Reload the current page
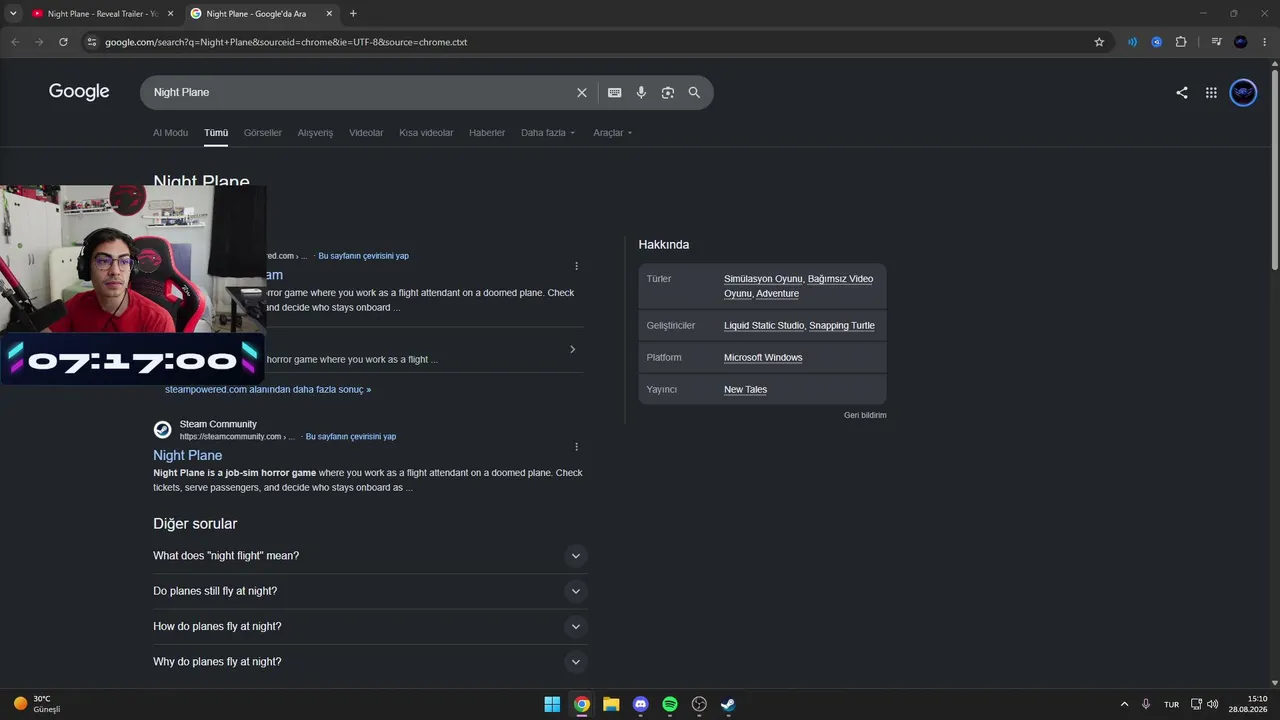This screenshot has height=720, width=1280. click(63, 42)
